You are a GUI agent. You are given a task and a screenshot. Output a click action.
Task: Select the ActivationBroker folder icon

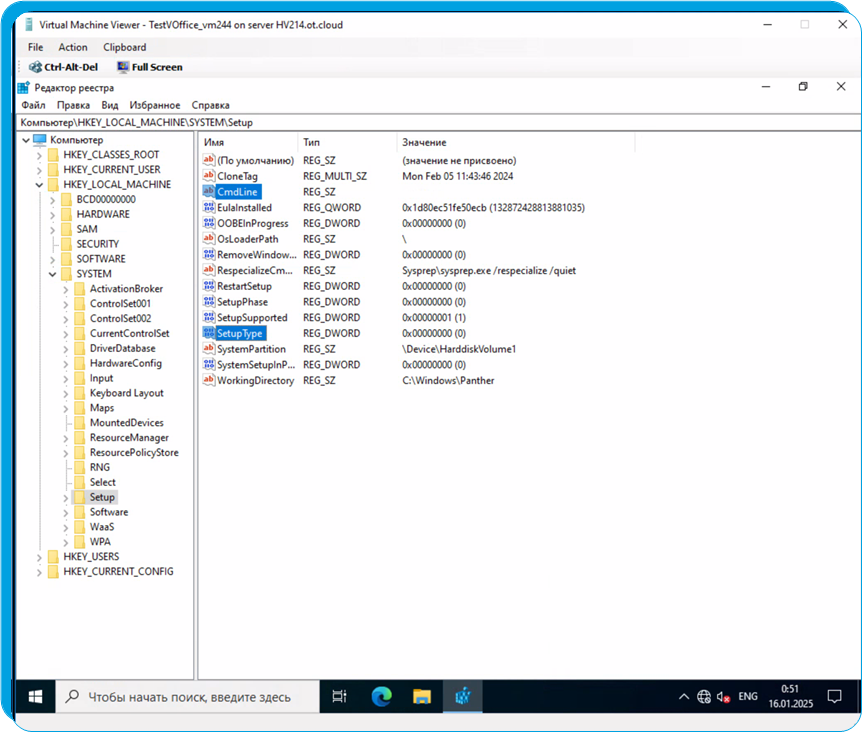pyautogui.click(x=80, y=289)
